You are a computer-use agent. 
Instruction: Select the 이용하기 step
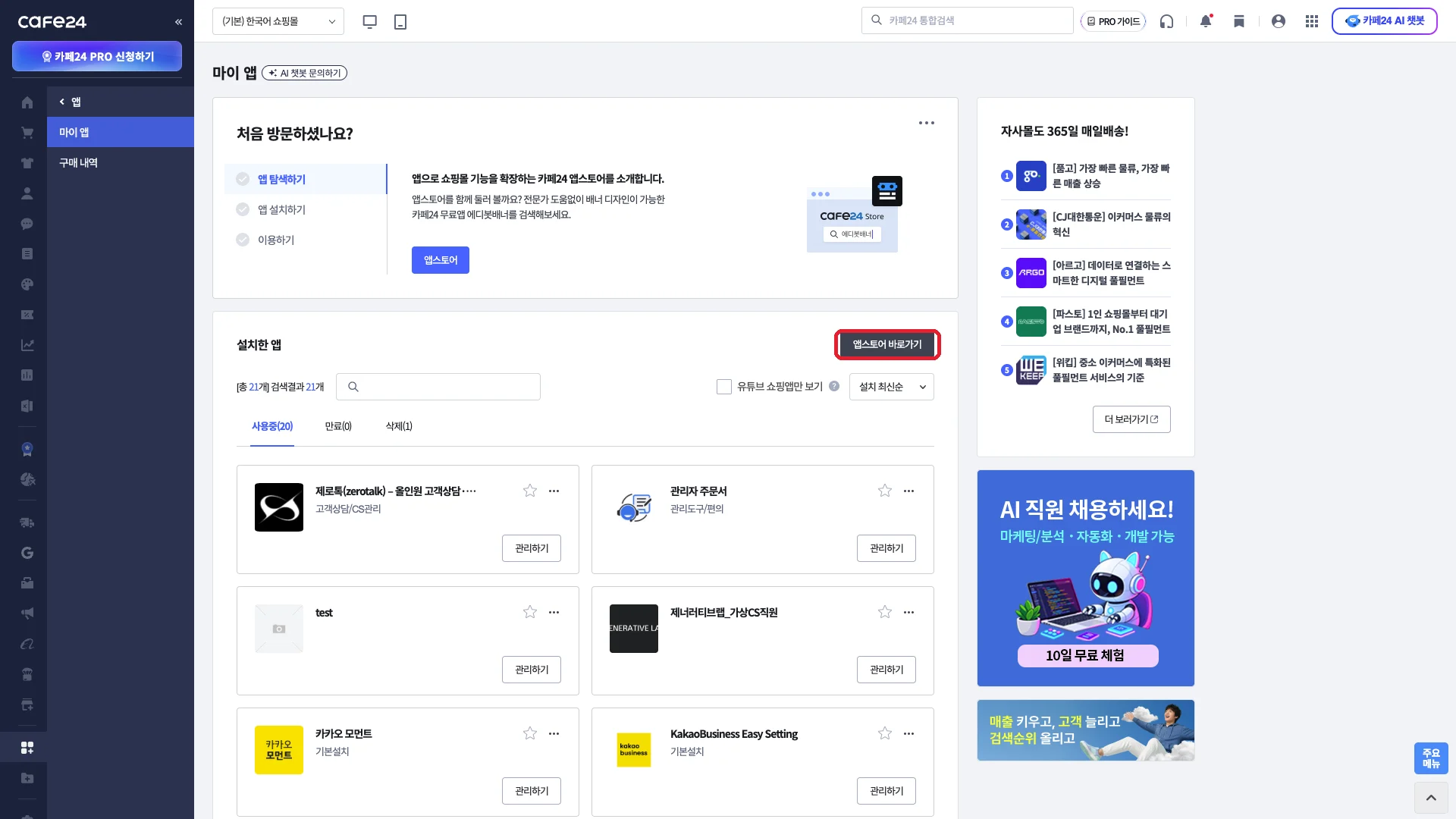tap(306, 240)
